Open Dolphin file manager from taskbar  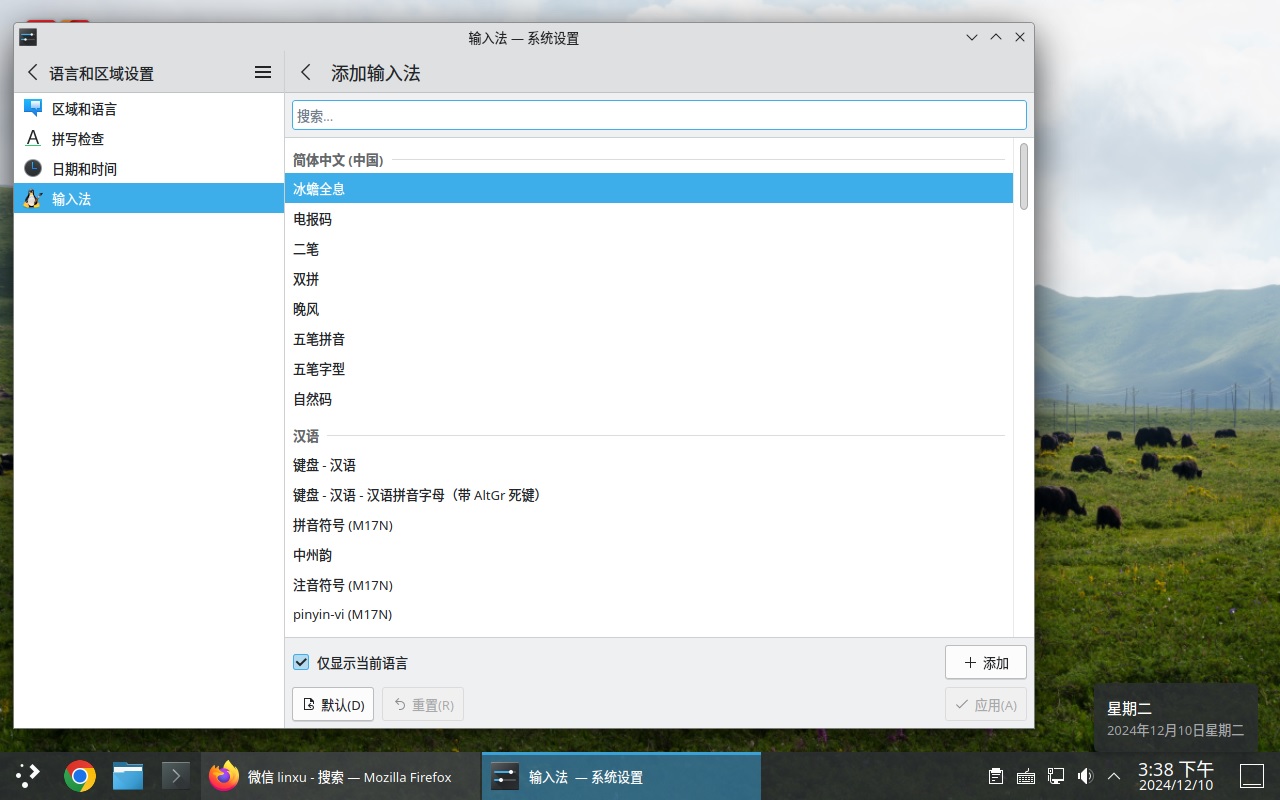[x=128, y=776]
